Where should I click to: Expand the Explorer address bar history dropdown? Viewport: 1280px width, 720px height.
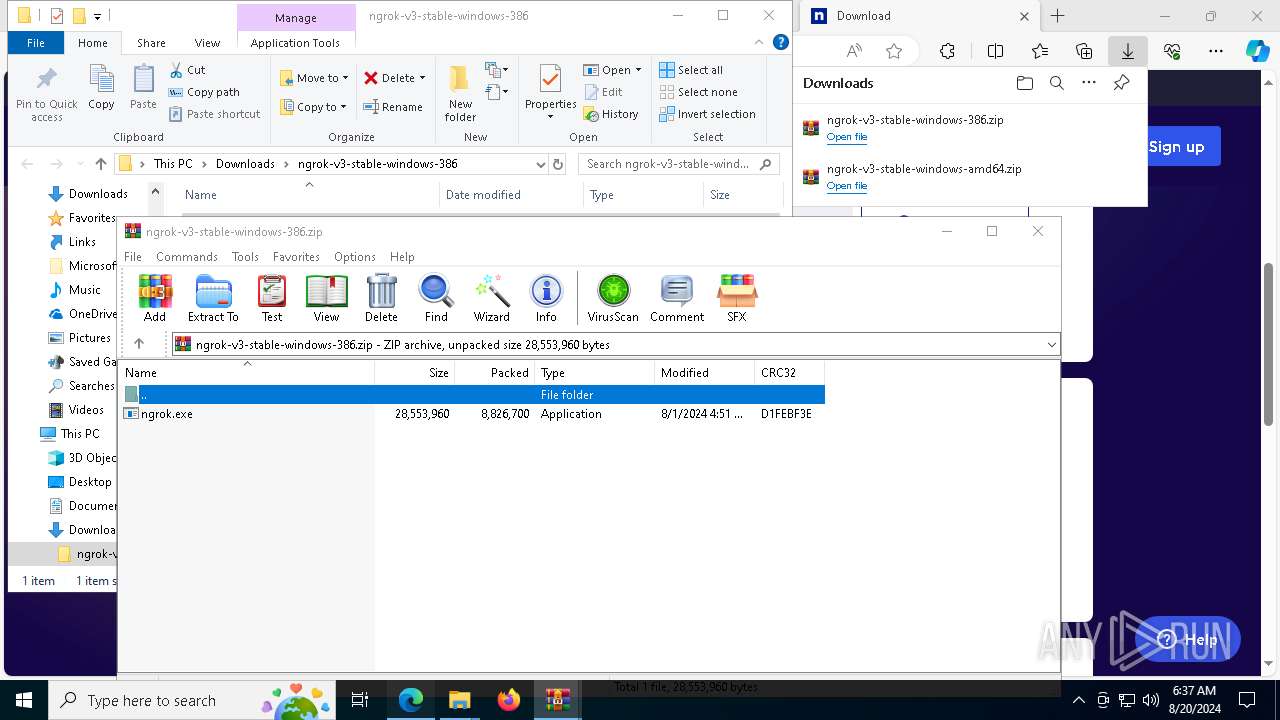541,164
